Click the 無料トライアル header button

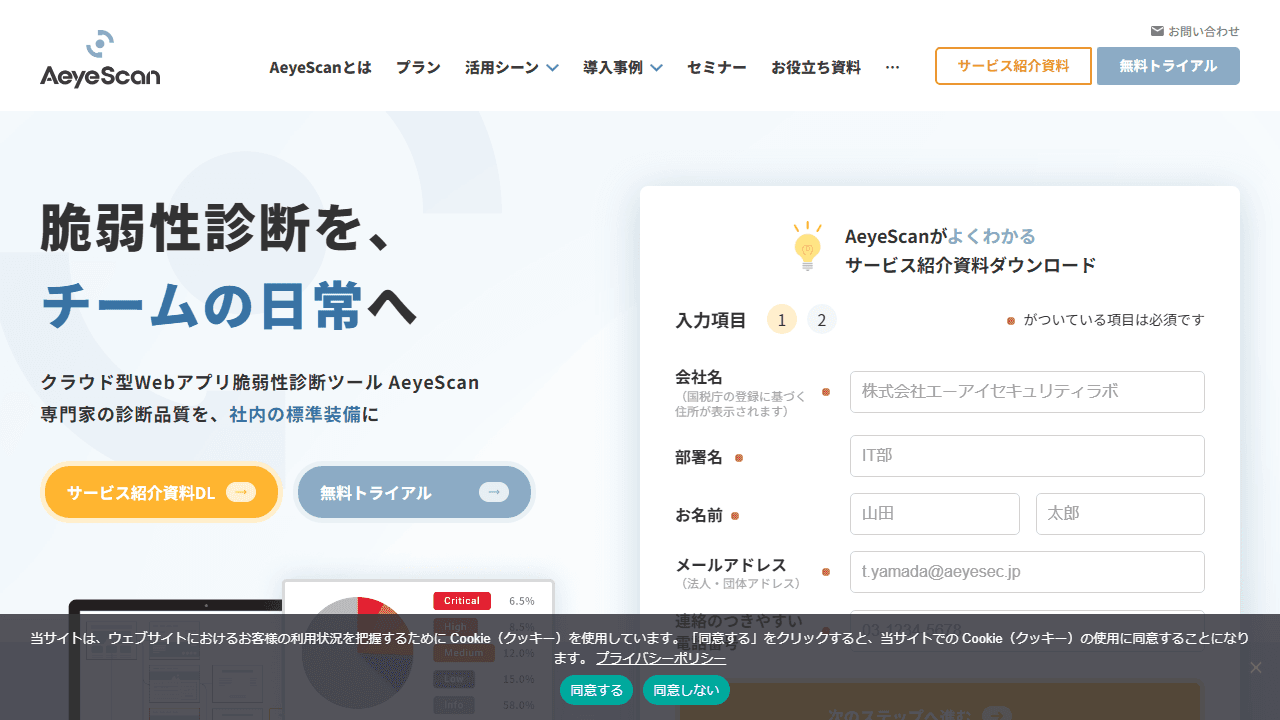click(1168, 66)
